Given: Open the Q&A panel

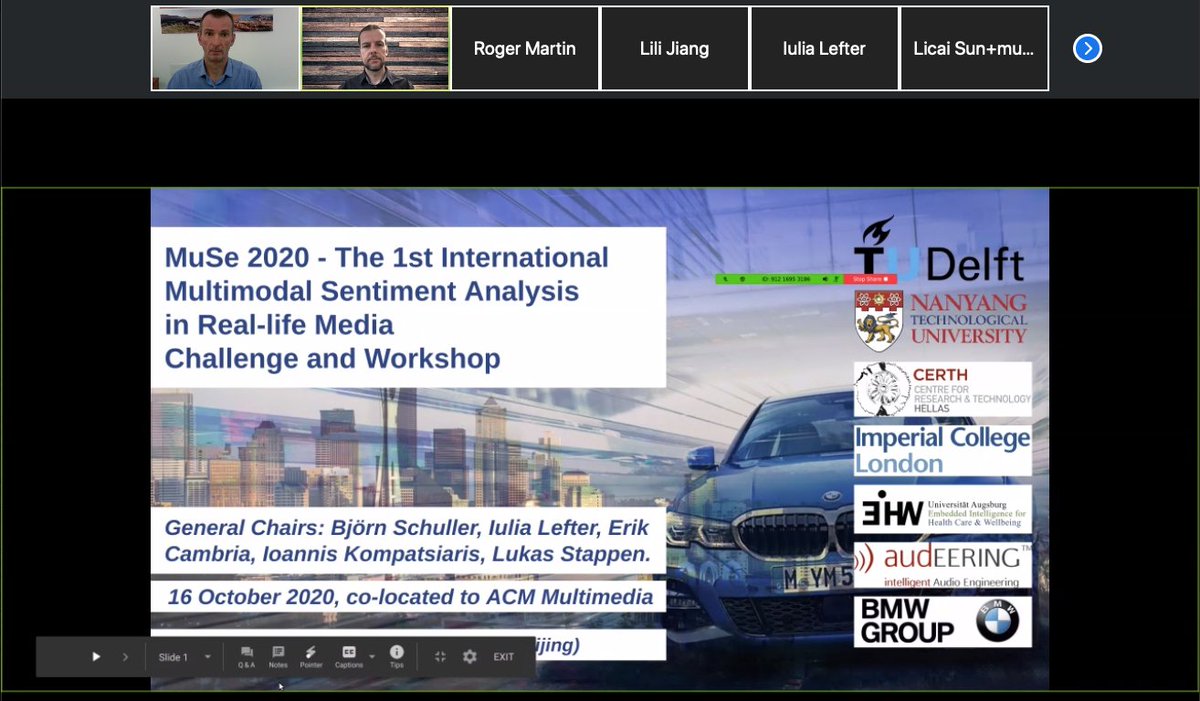Looking at the screenshot, I should (x=246, y=657).
